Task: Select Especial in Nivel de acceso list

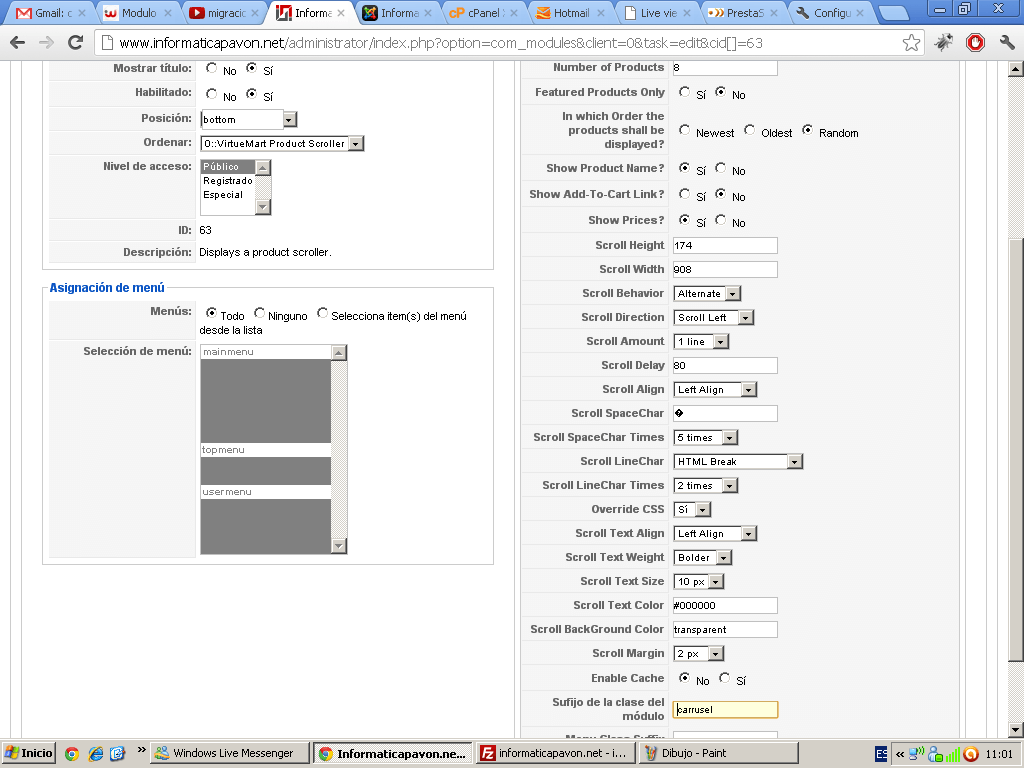Action: pos(227,195)
